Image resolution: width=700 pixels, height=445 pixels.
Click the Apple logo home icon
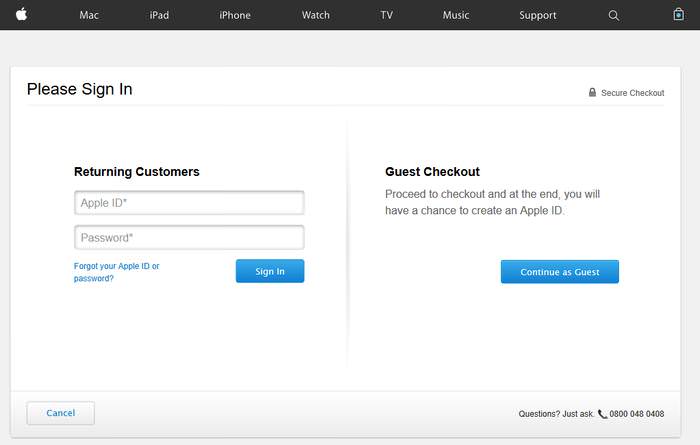coord(21,15)
